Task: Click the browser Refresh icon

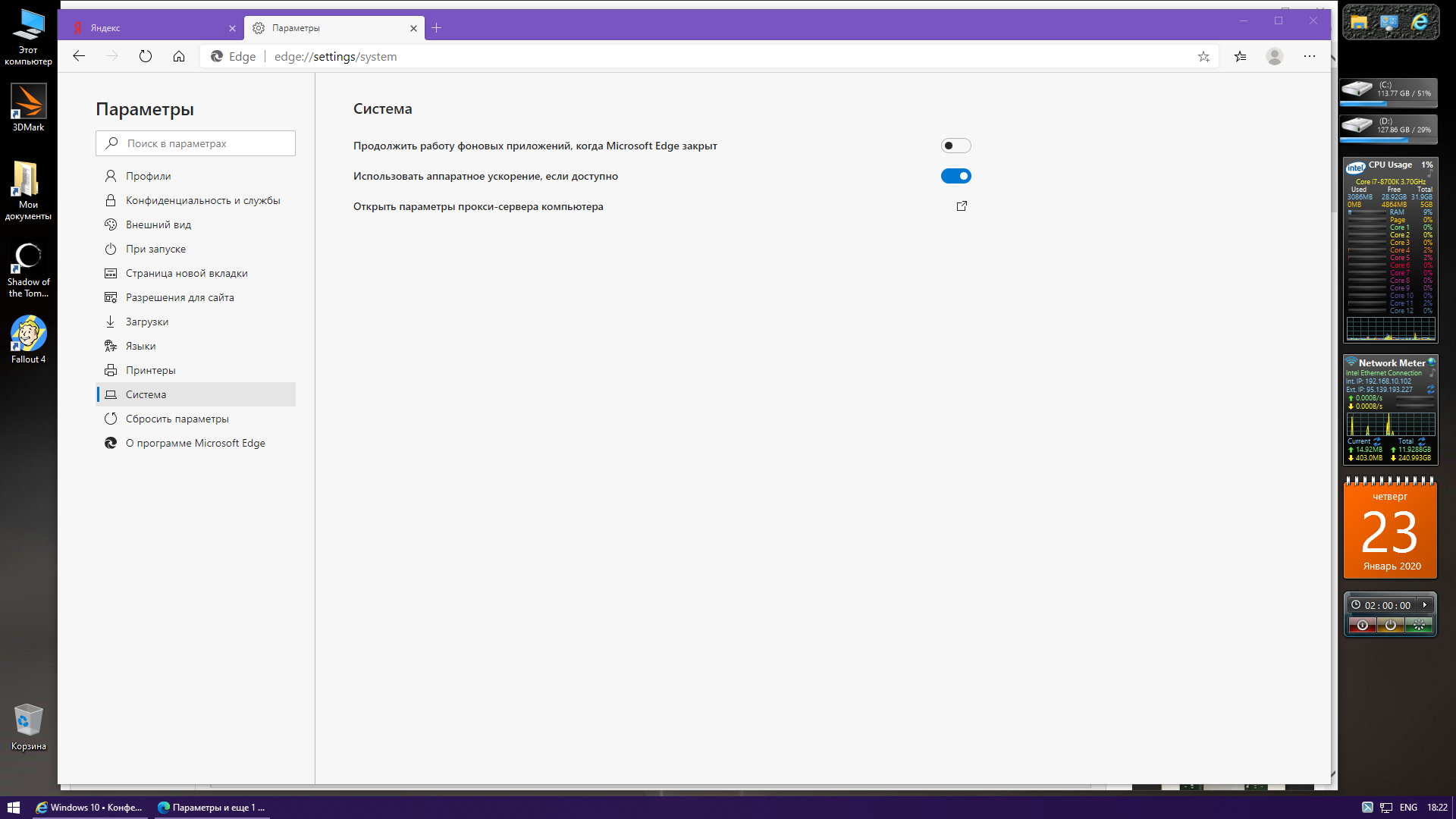Action: pos(146,56)
